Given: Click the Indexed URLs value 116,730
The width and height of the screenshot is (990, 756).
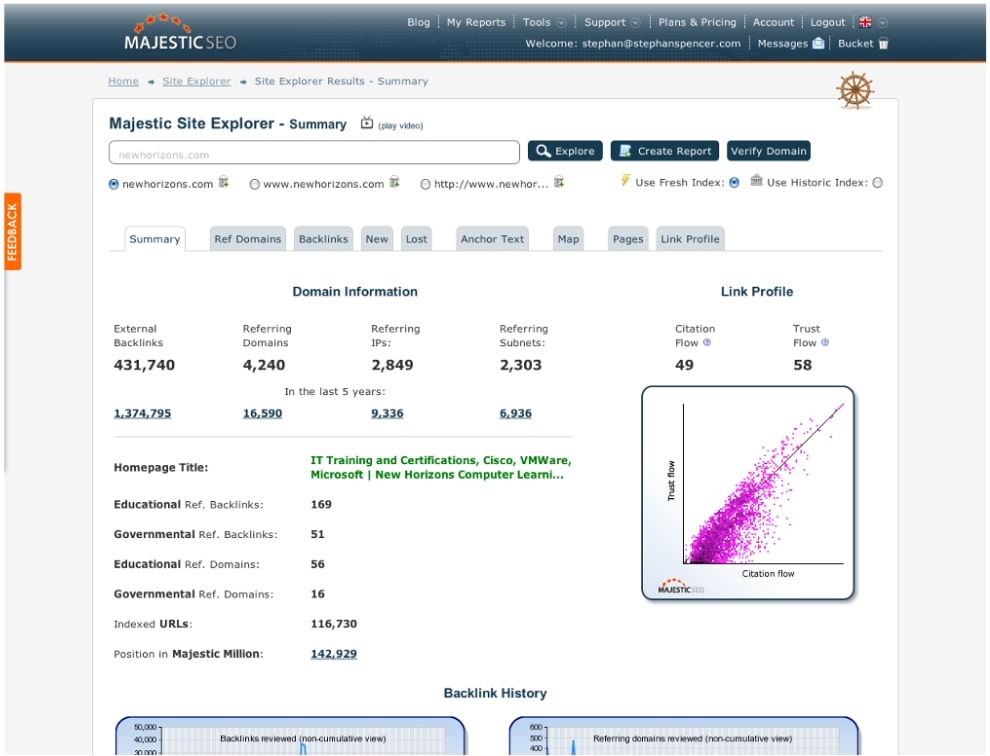Looking at the screenshot, I should [334, 624].
